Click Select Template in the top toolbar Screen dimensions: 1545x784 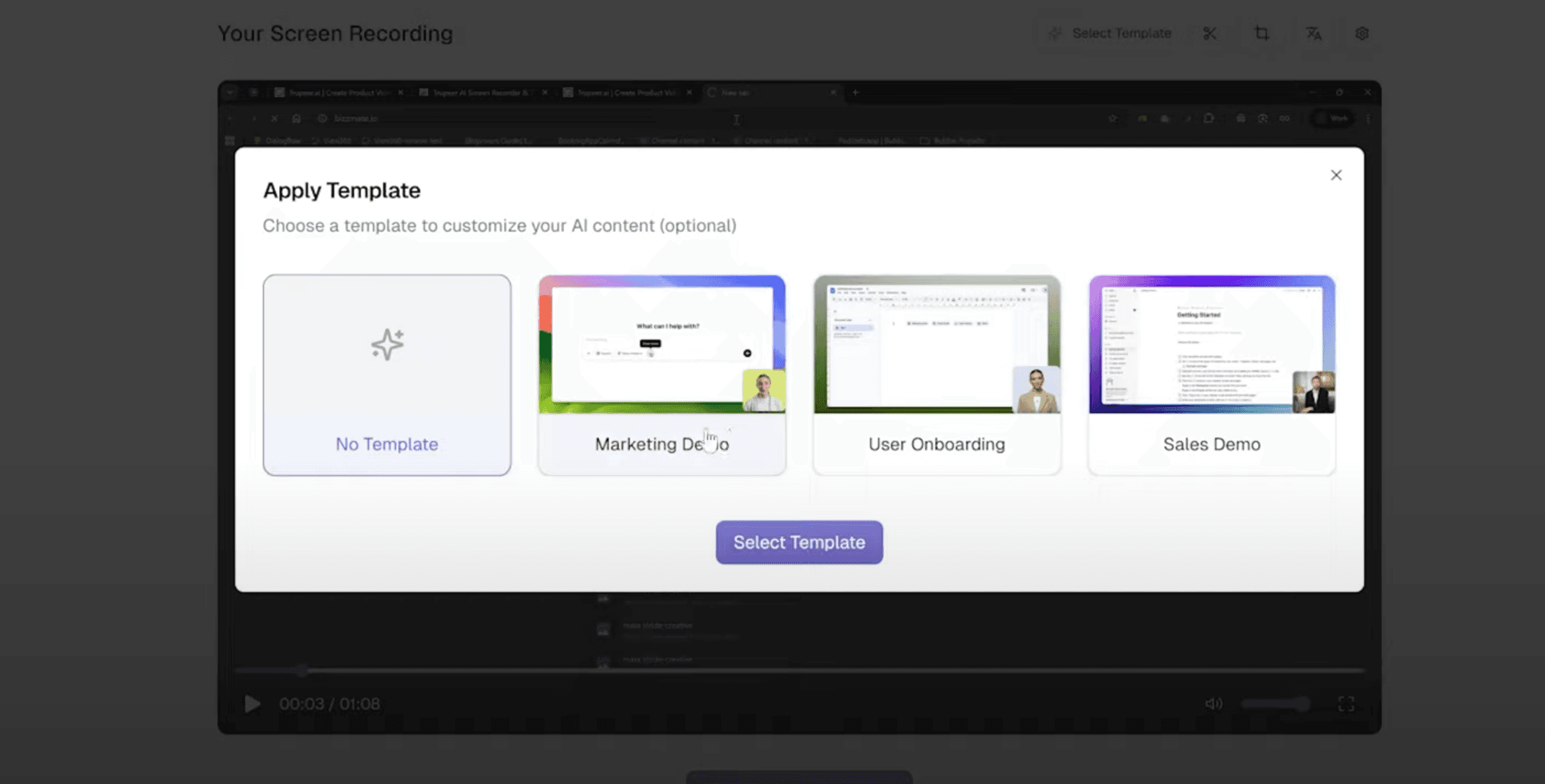(x=1122, y=33)
